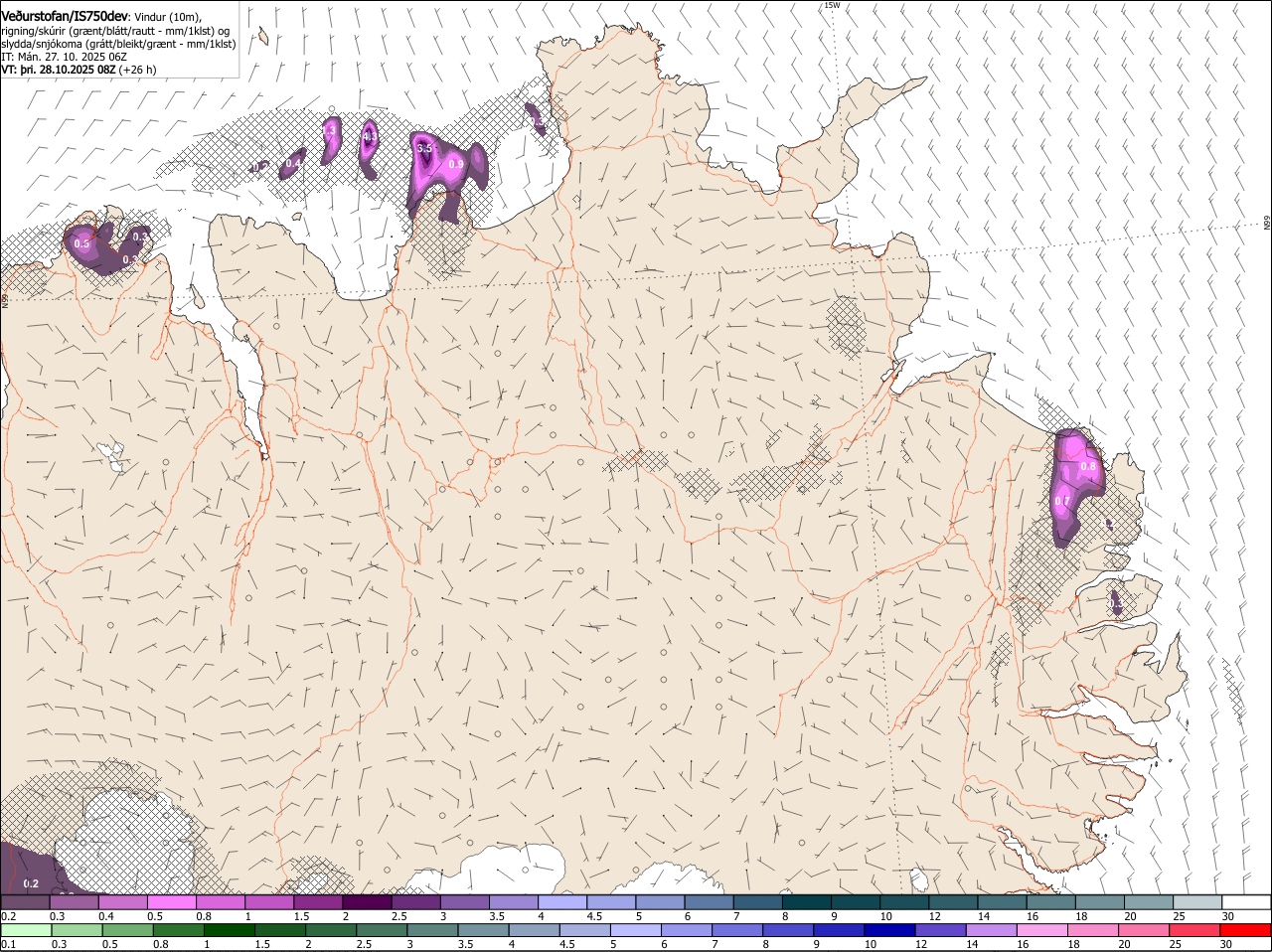Viewport: 1272px width, 952px height.
Task: Click the 0.7 value in the eastern snow cell
Action: [1062, 501]
